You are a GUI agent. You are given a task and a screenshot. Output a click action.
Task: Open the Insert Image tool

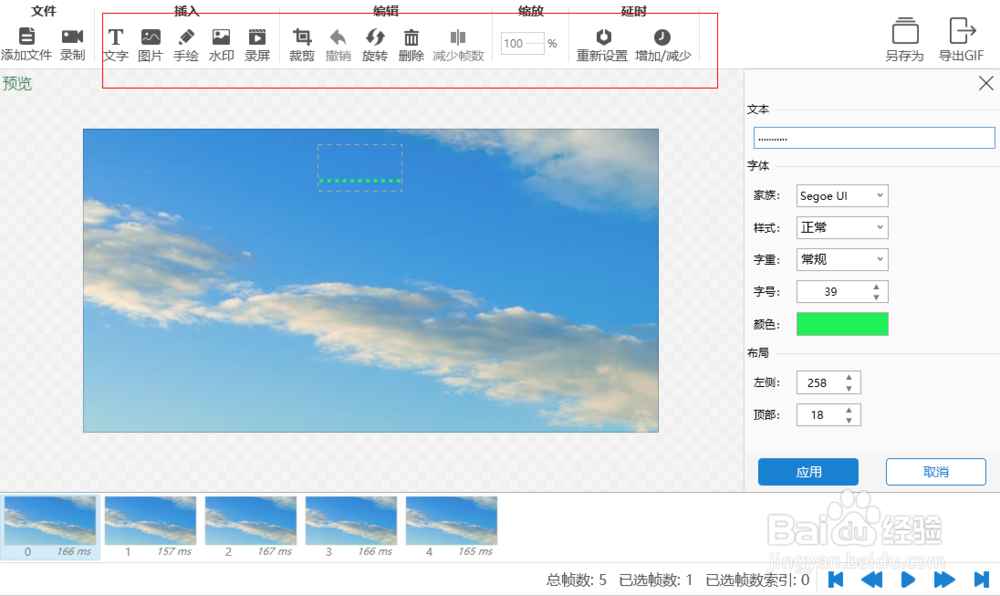pyautogui.click(x=150, y=43)
